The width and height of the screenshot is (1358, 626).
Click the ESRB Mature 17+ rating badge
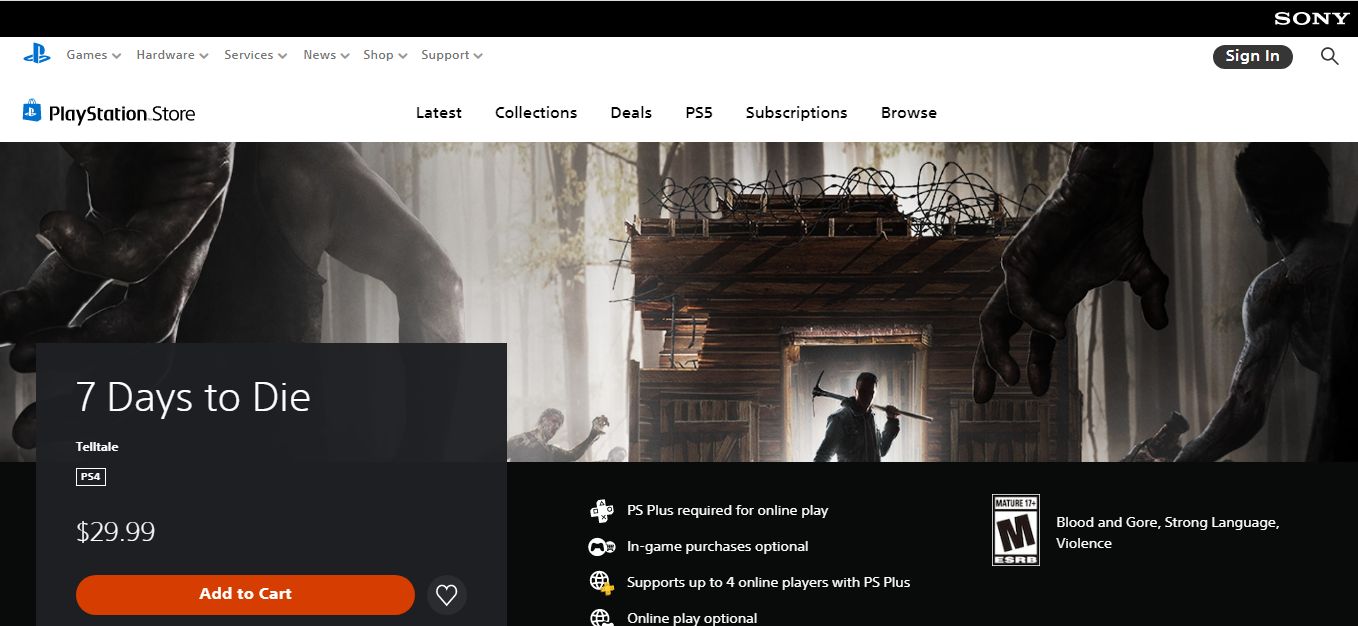point(1016,530)
